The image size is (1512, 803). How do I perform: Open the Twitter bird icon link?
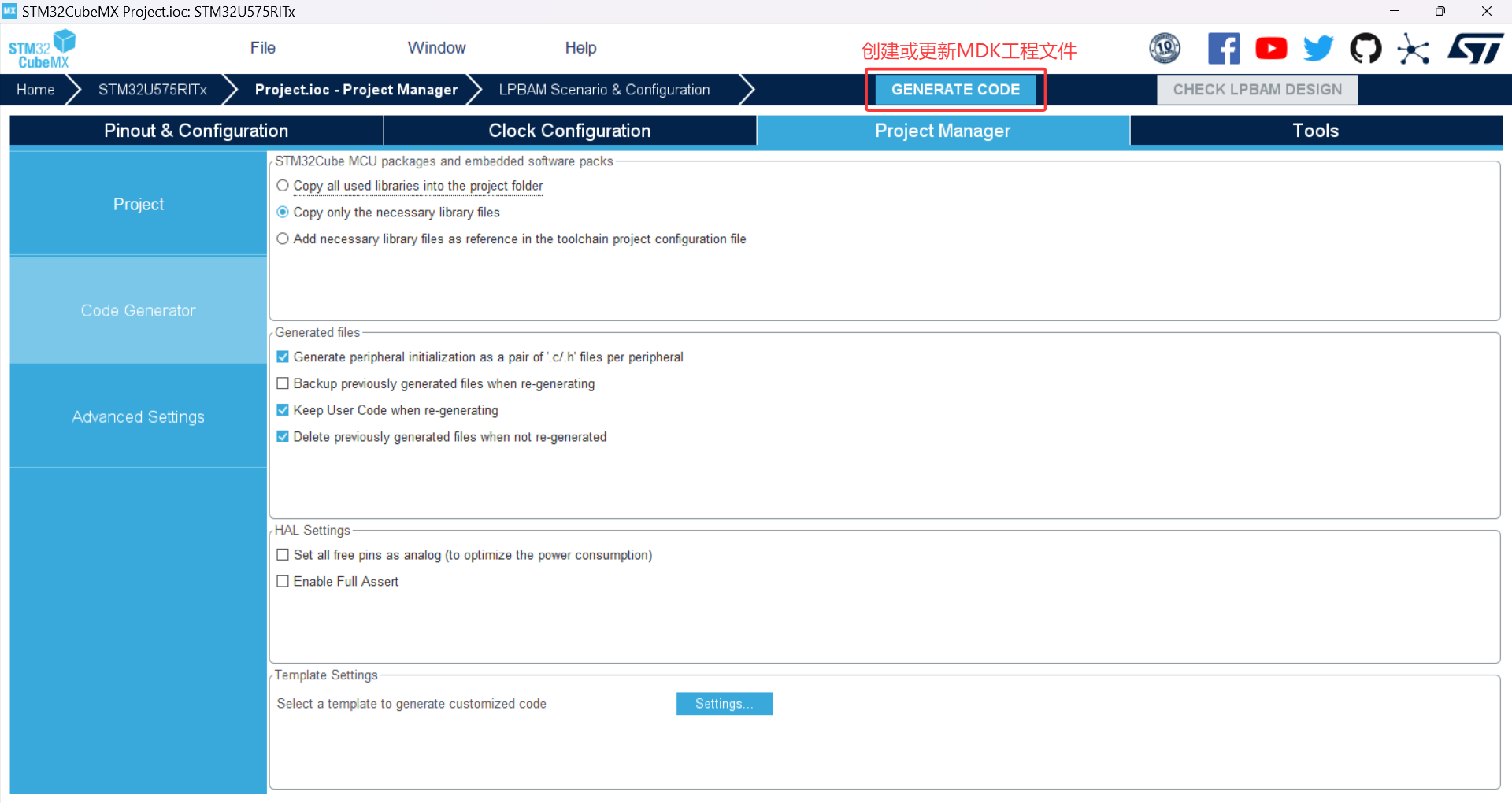1318,48
